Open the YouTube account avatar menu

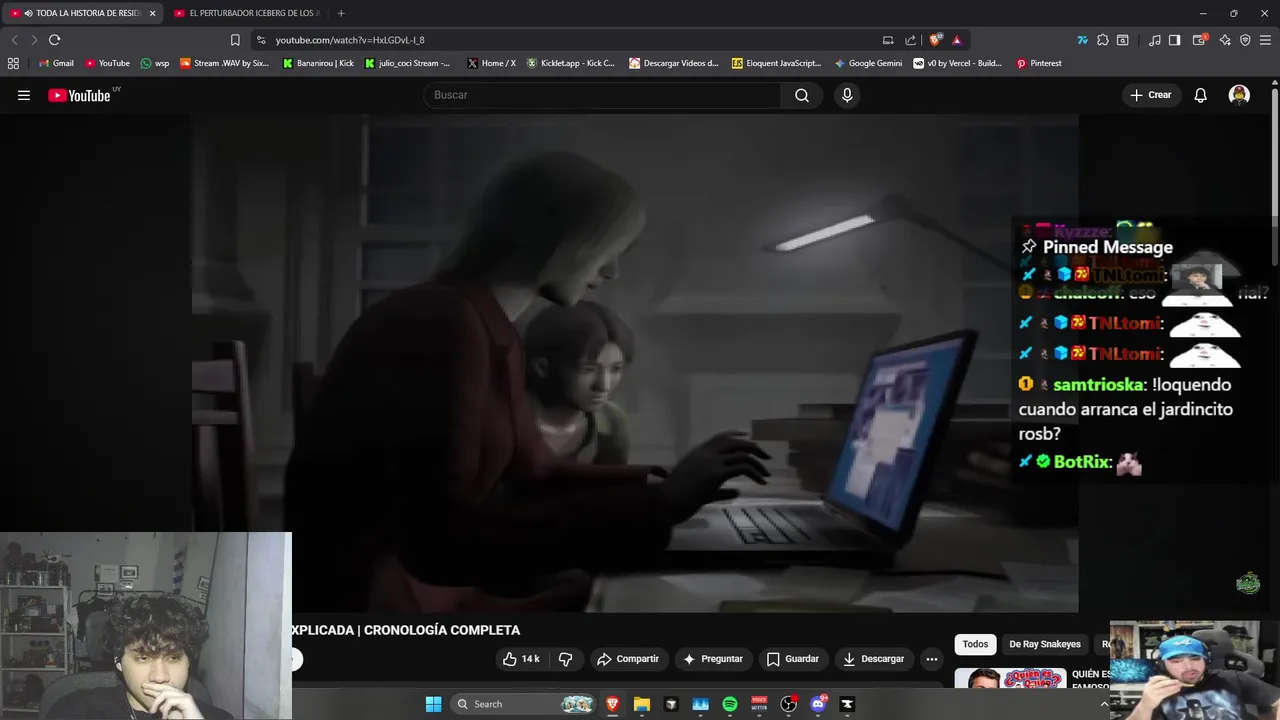tap(1239, 95)
